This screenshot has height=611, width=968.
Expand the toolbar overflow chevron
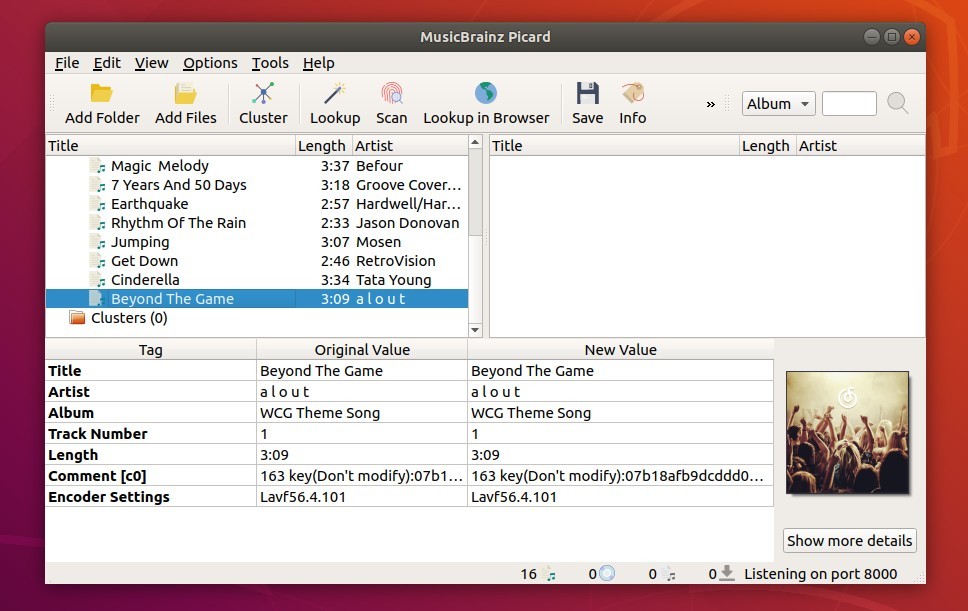(x=711, y=104)
